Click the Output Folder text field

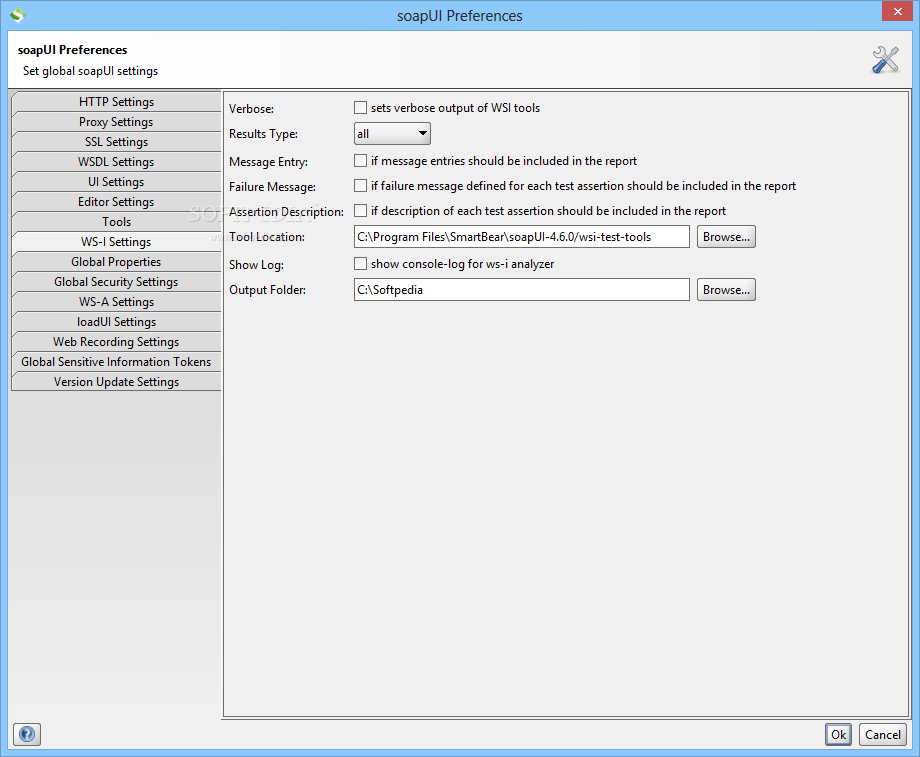tap(522, 289)
